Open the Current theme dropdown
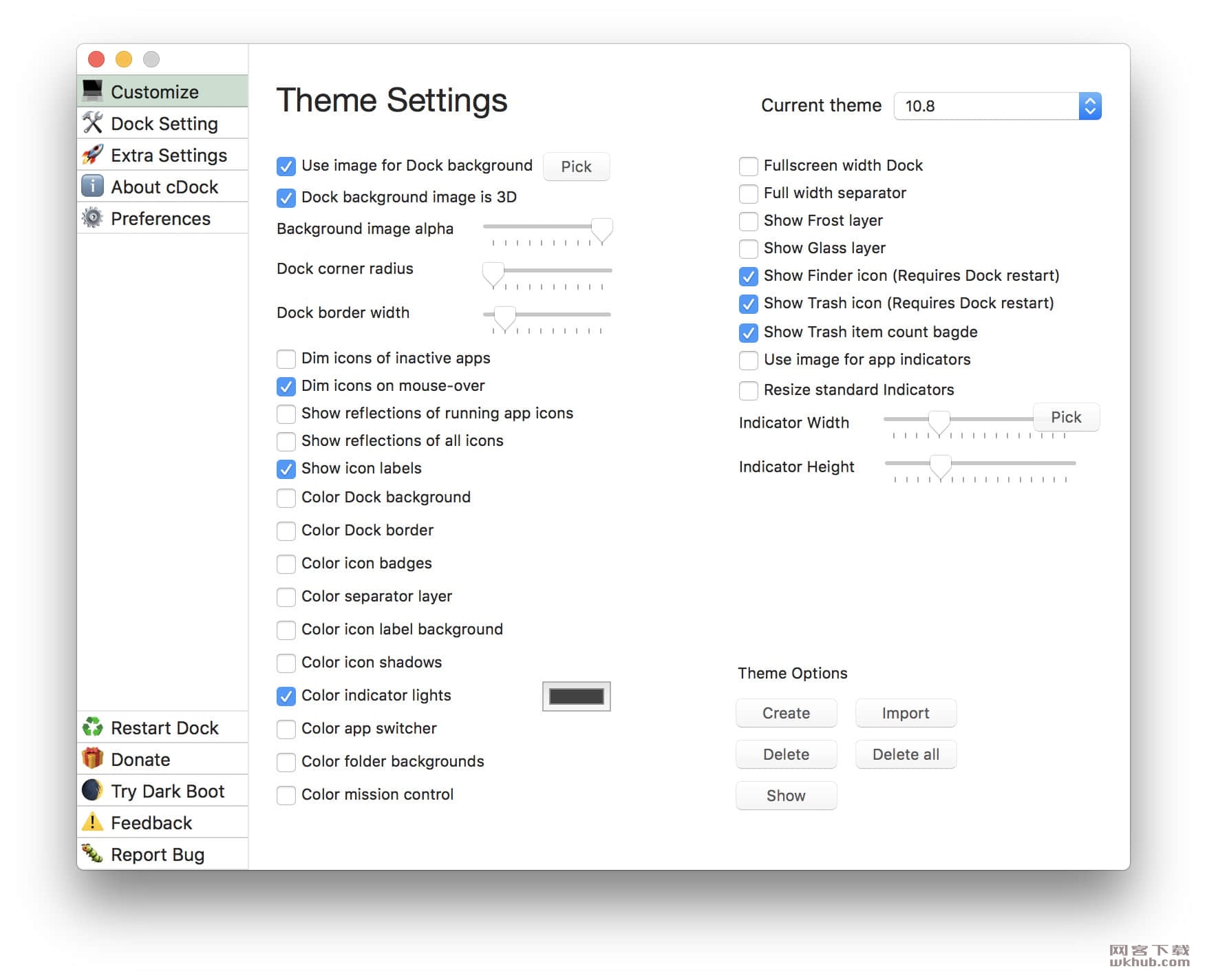Screen dimensions: 1207x980 tap(997, 106)
